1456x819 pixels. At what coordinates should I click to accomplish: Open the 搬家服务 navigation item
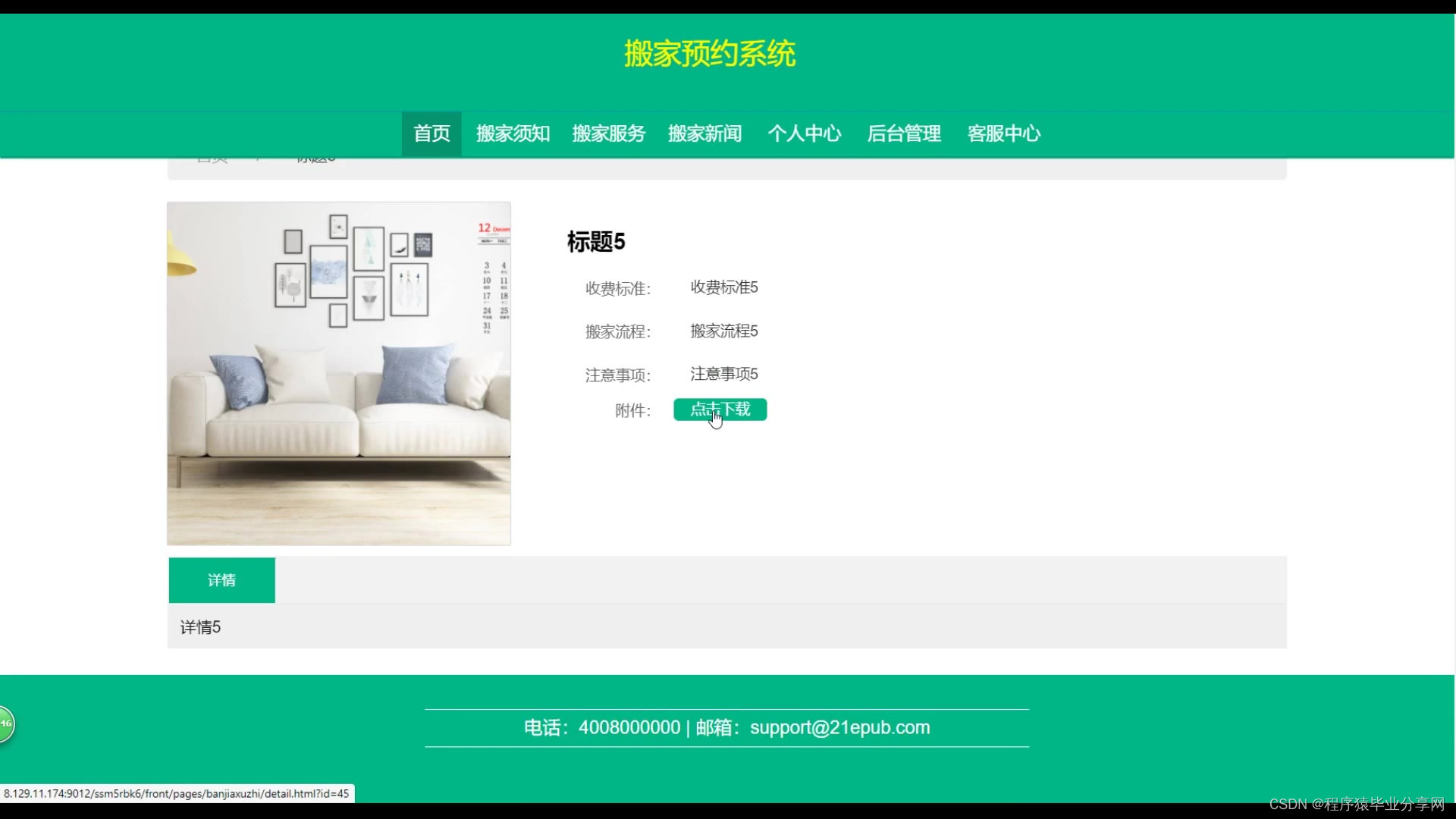pyautogui.click(x=608, y=133)
